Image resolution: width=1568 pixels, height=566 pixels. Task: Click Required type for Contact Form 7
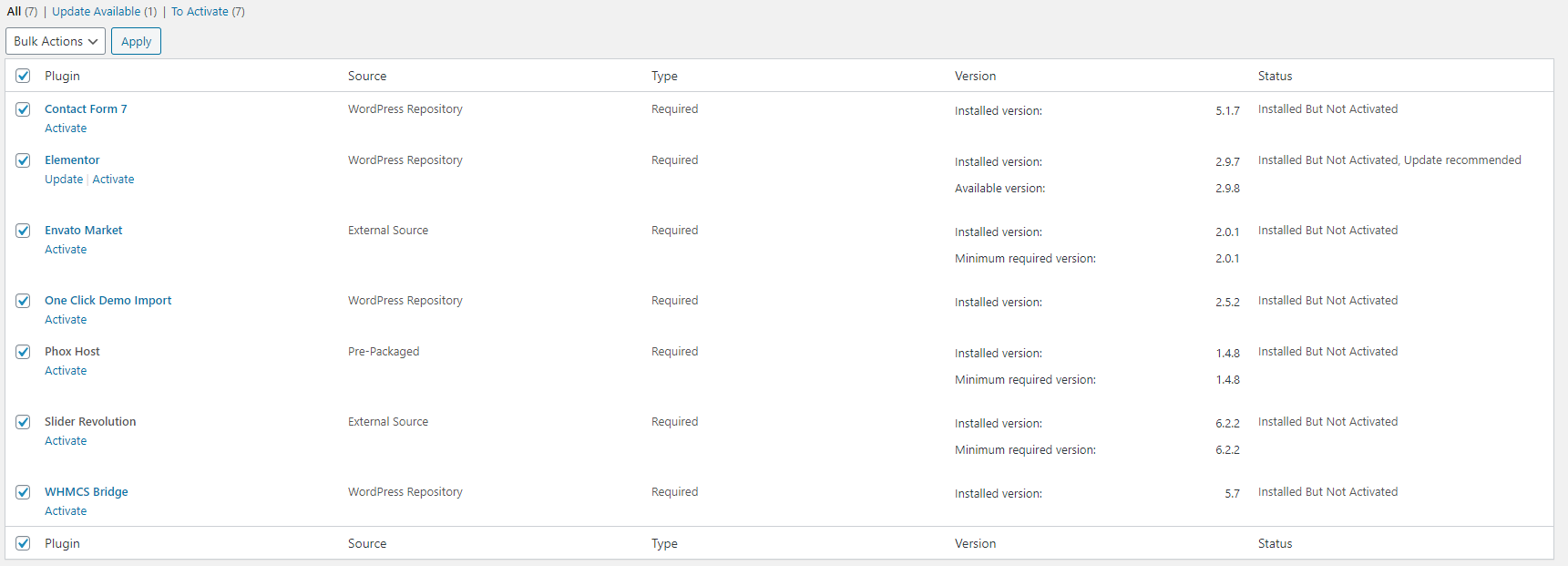(x=674, y=108)
